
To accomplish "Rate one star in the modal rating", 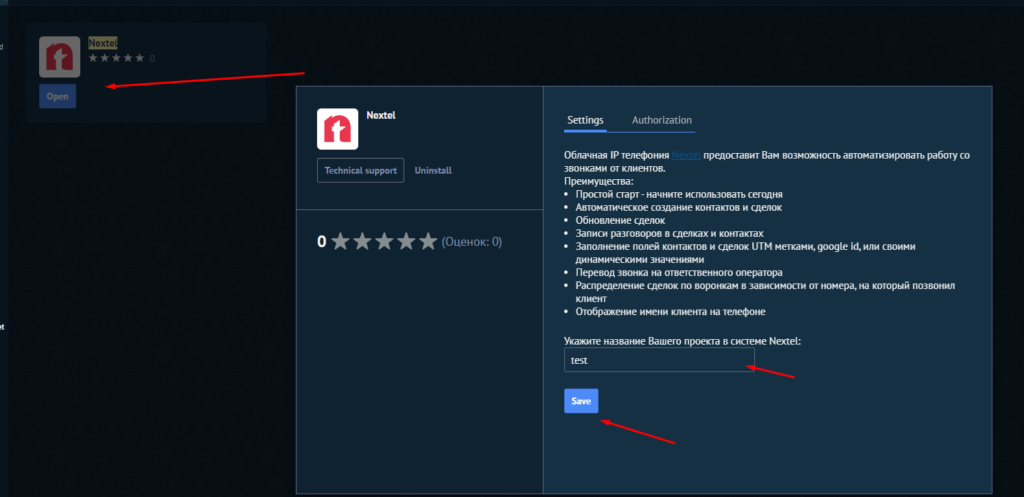I will click(341, 241).
